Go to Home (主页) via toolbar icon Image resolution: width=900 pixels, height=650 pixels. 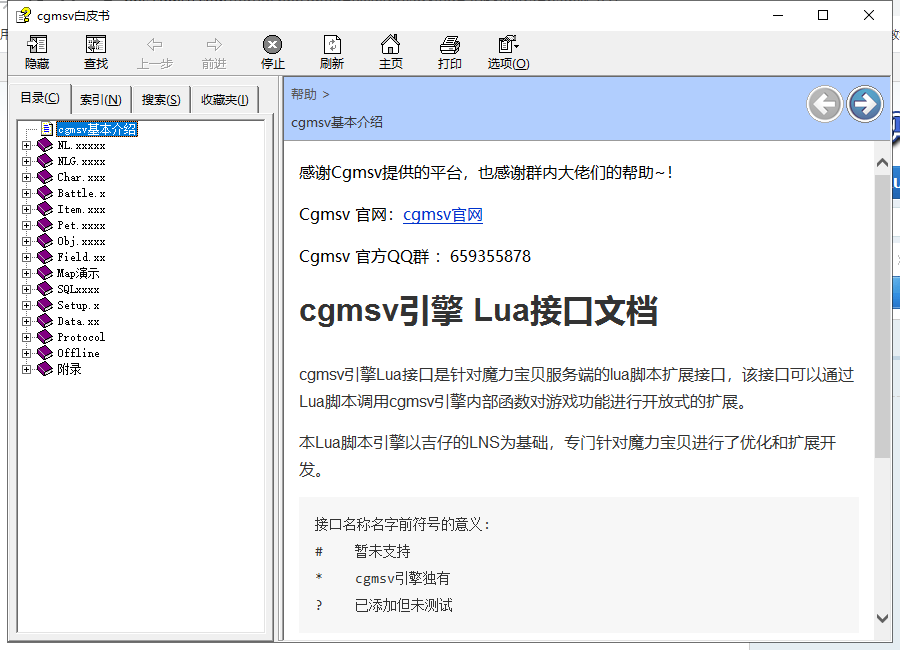pyautogui.click(x=390, y=44)
